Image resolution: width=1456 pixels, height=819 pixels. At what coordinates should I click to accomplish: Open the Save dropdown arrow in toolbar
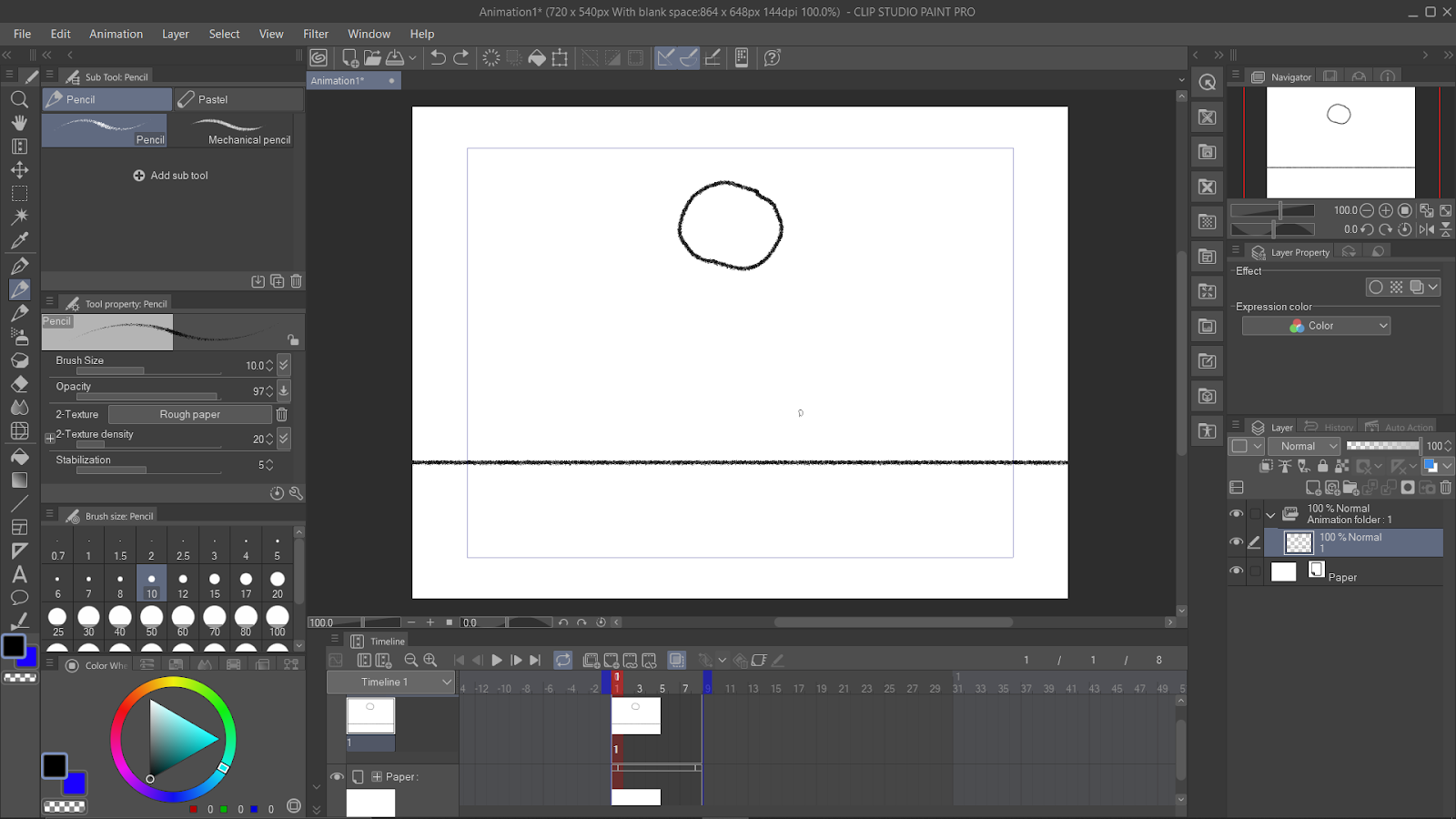pos(412,57)
